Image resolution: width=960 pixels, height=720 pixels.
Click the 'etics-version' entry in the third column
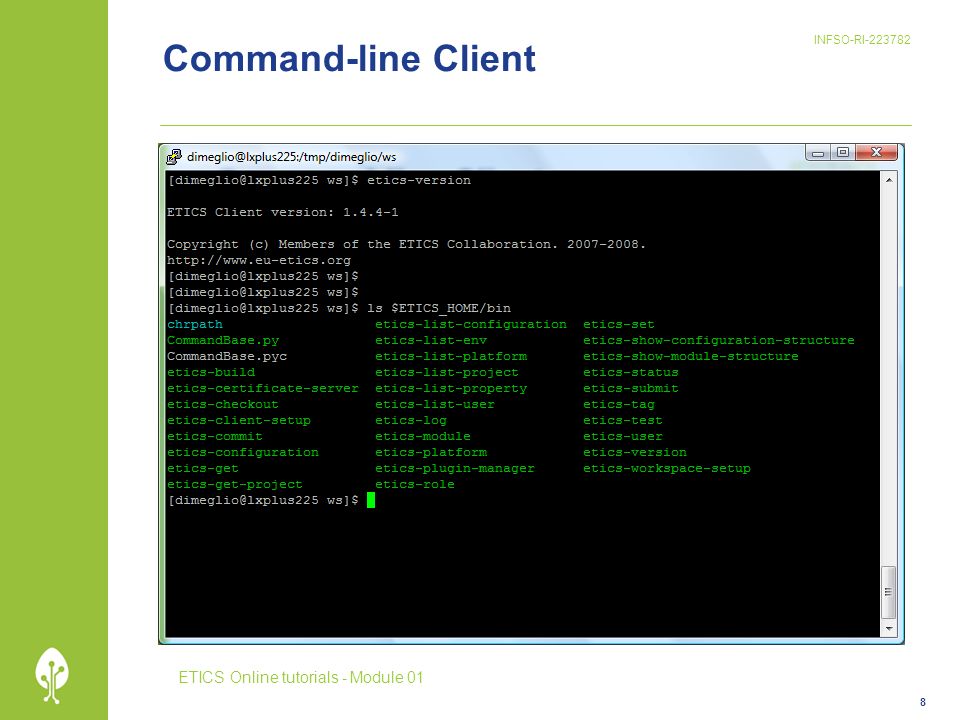click(x=635, y=452)
